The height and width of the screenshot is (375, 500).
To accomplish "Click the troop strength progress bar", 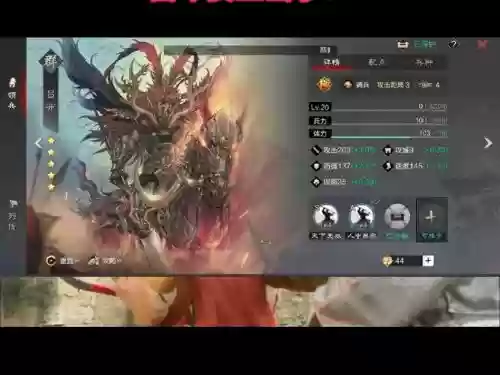I will [389, 123].
